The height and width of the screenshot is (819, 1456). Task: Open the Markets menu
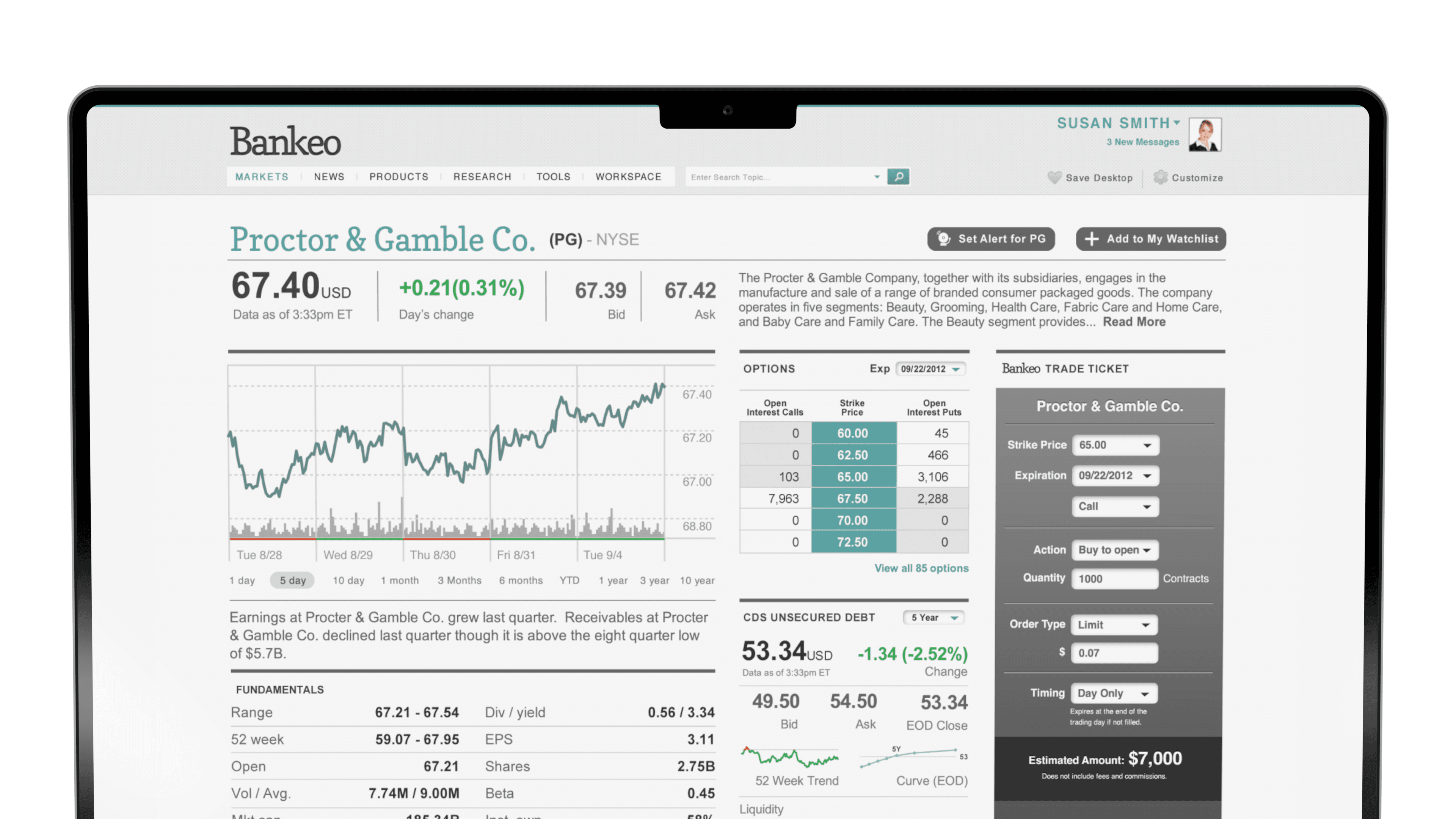click(x=262, y=177)
